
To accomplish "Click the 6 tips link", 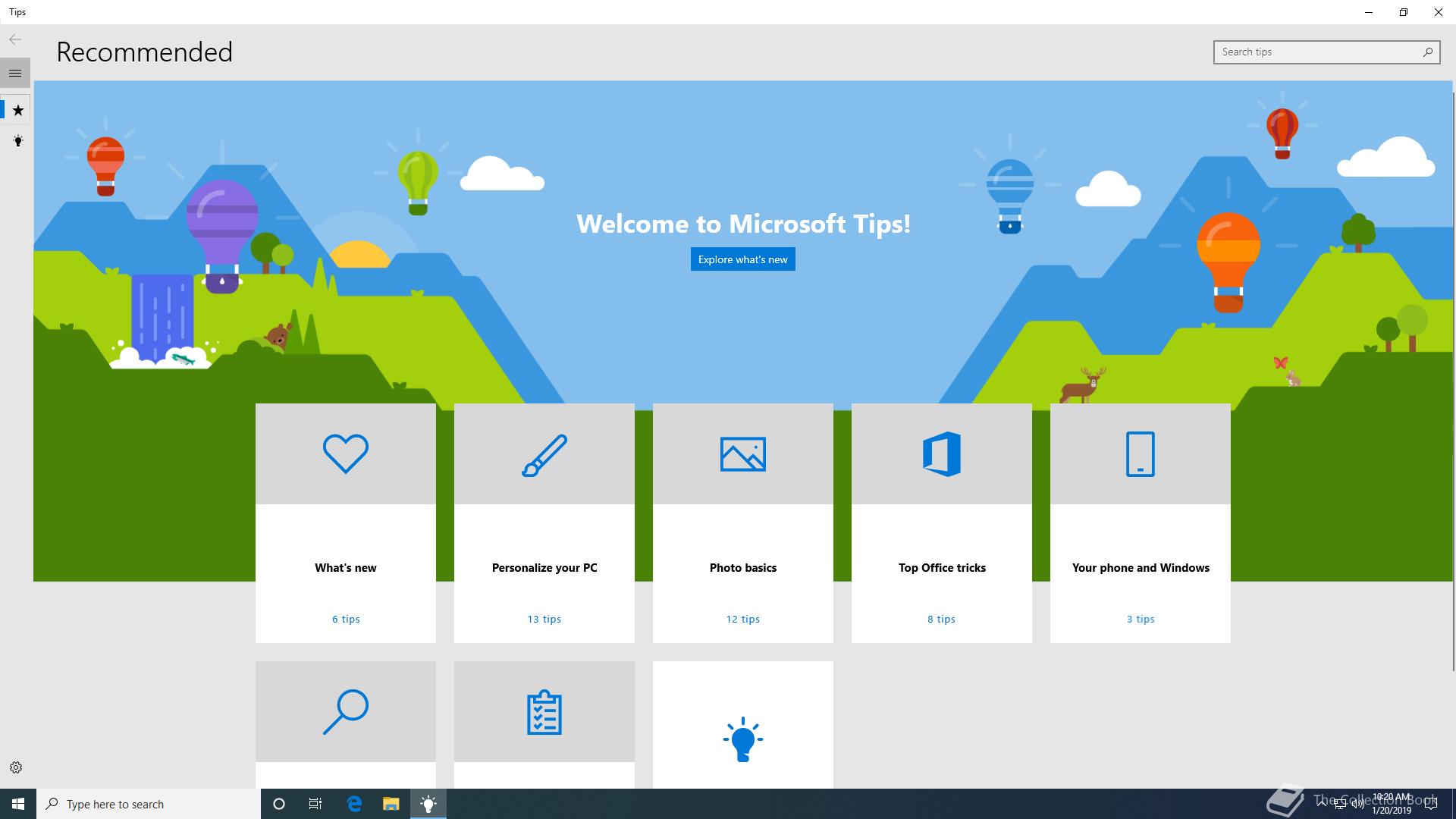I will pos(346,620).
